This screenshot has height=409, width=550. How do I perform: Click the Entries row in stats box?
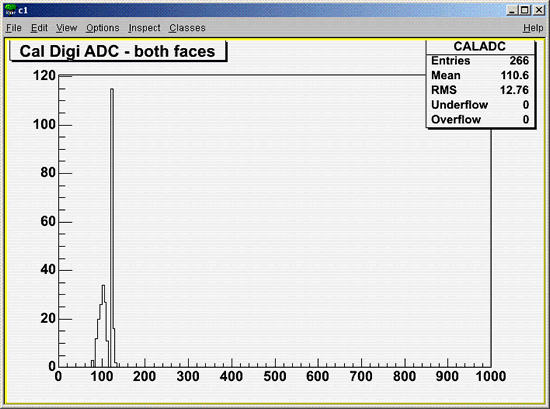[479, 61]
